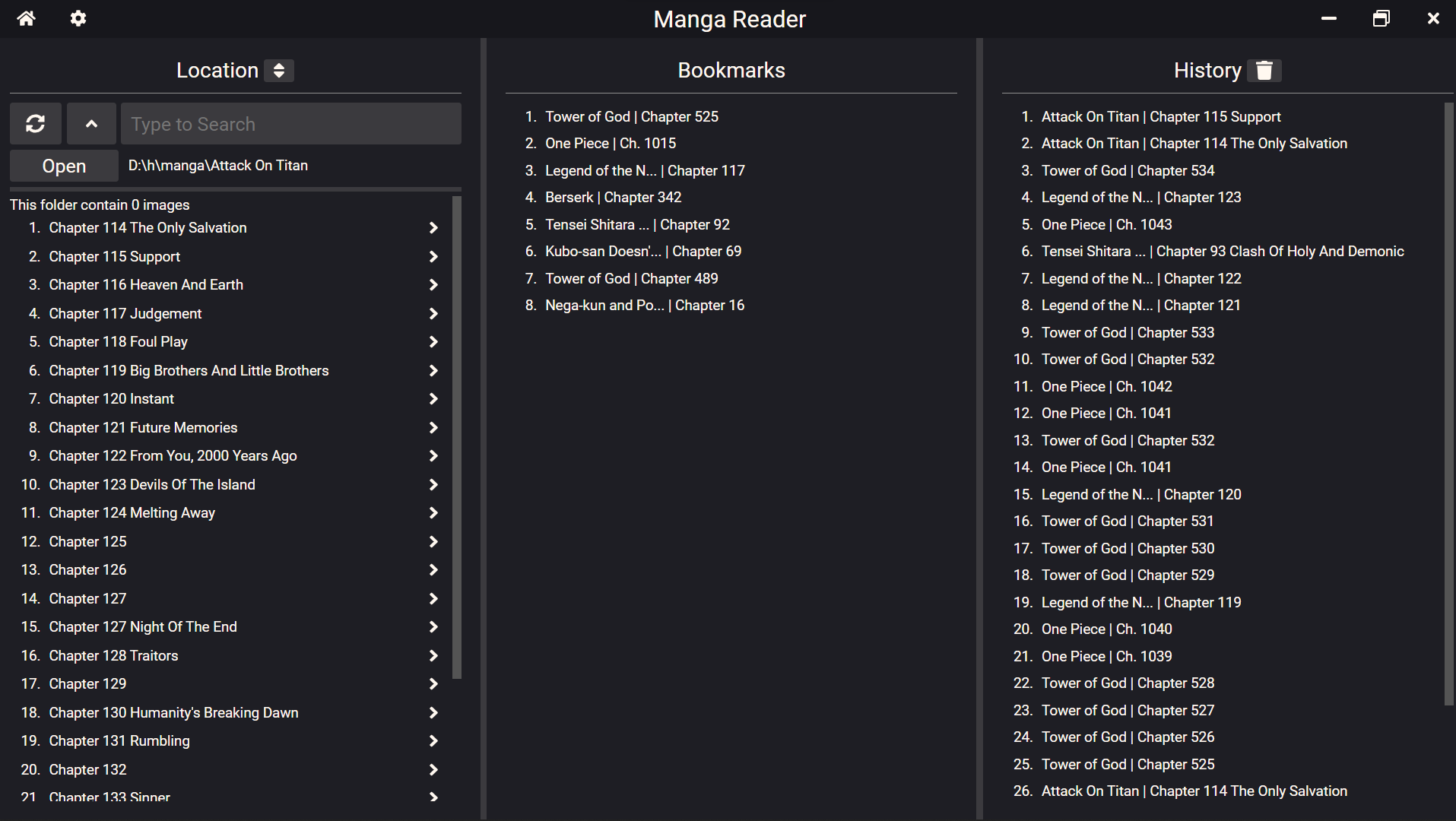Open bookmark Berserk Chapter 342

tap(613, 198)
